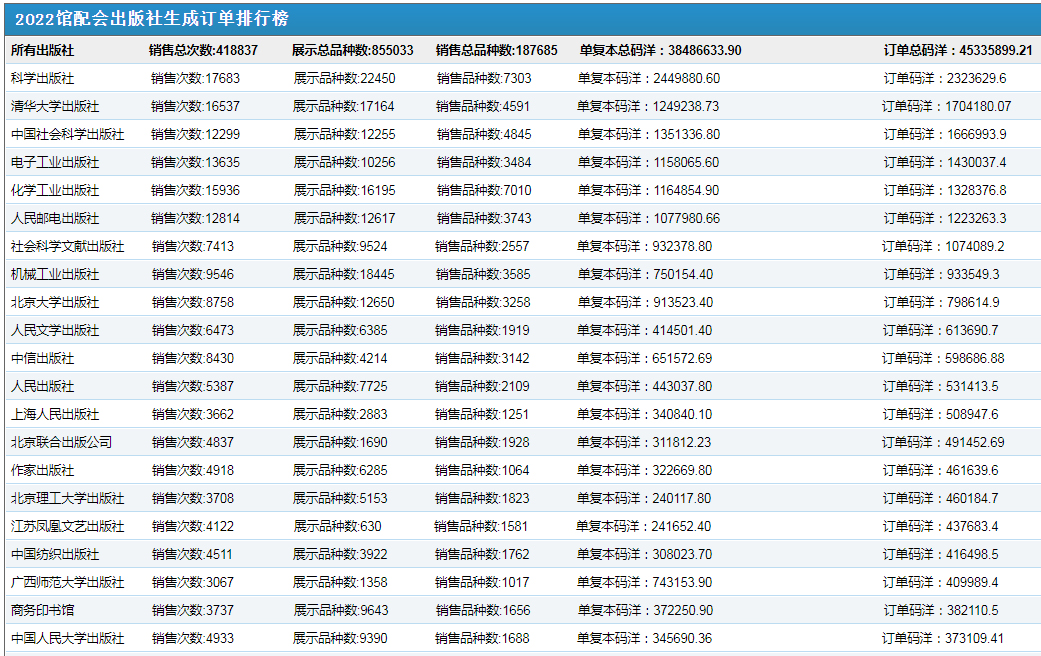Image resolution: width=1041 pixels, height=656 pixels.
Task: Select 机械工业出版社 from the ranking
Action: click(55, 274)
